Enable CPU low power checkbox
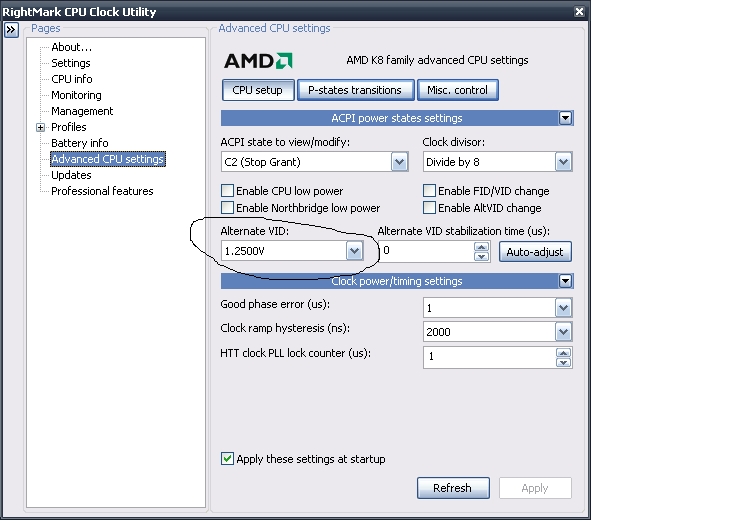Viewport: 751px width, 523px height. point(228,191)
